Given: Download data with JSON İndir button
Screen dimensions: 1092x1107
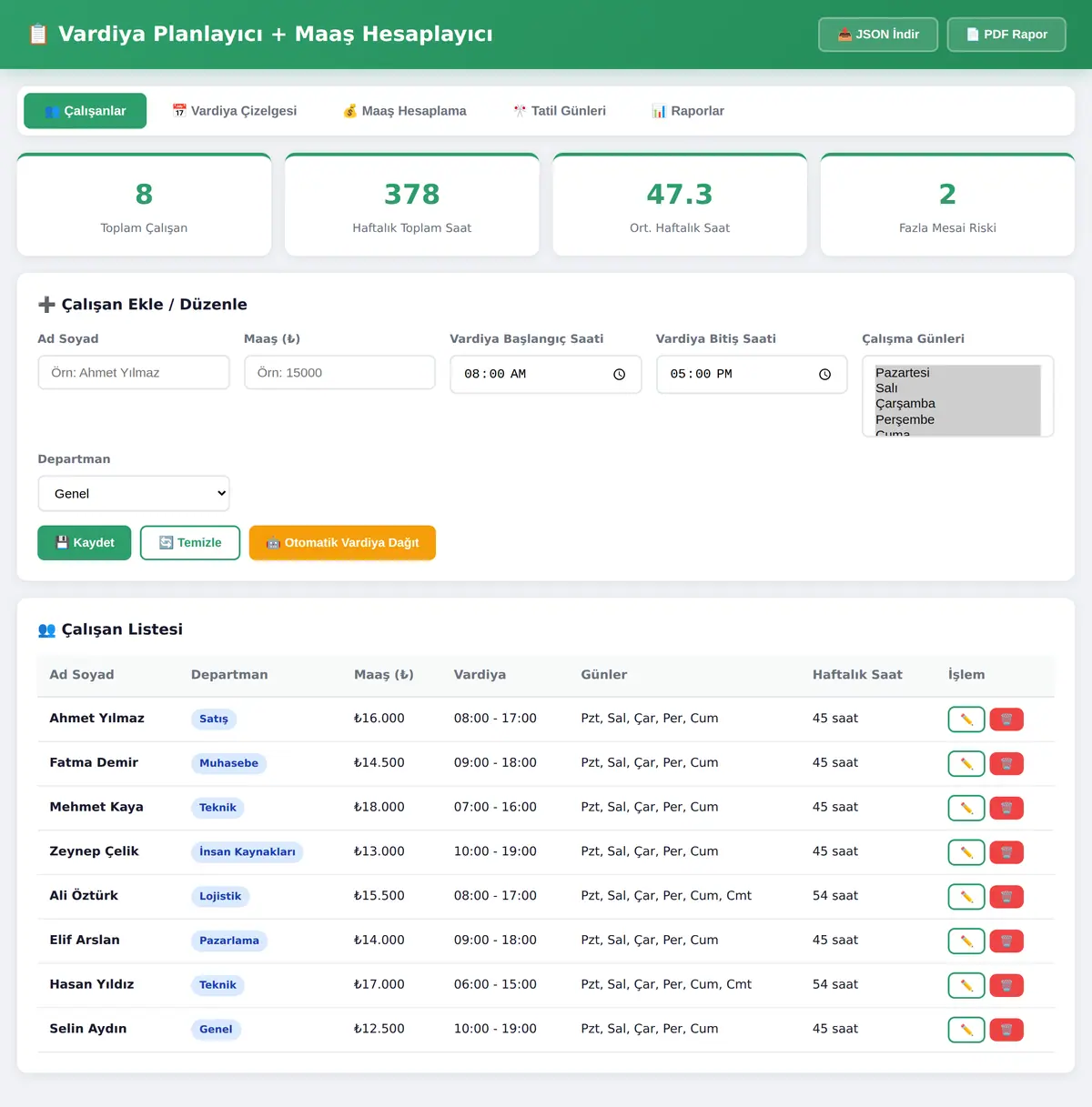Looking at the screenshot, I should 878,35.
